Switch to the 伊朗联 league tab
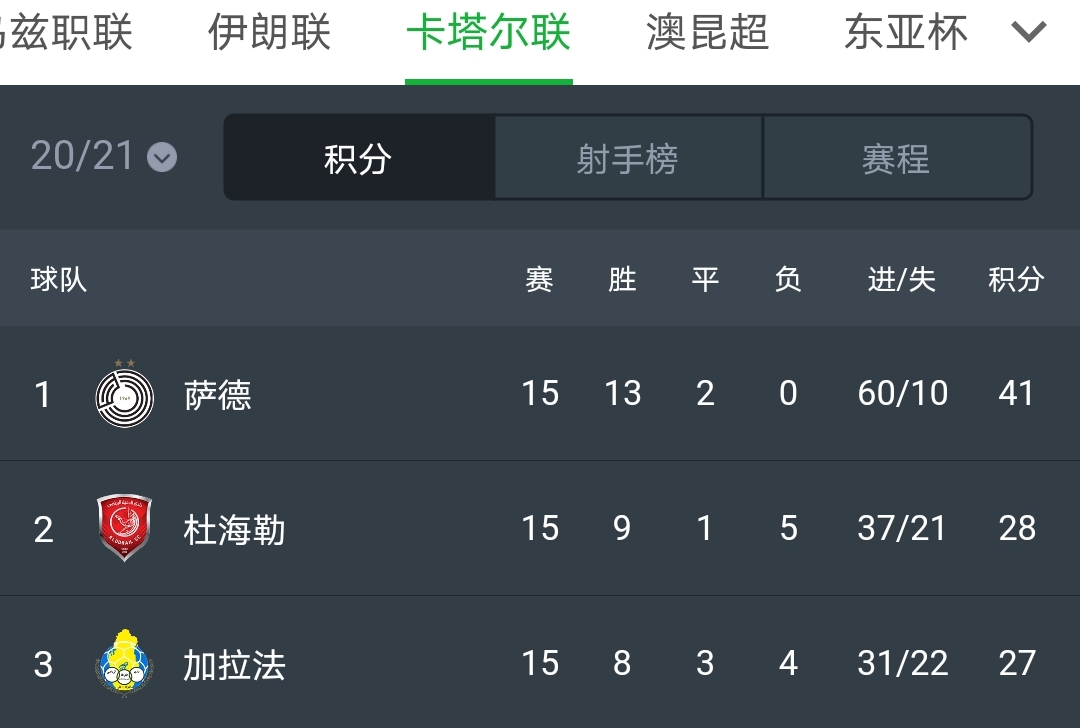 [269, 34]
